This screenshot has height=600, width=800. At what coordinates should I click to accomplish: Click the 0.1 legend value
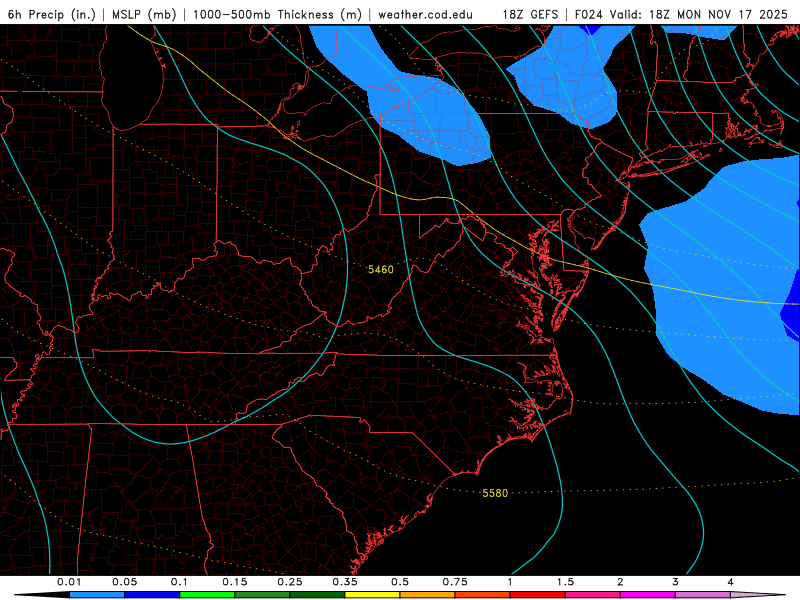click(x=179, y=582)
